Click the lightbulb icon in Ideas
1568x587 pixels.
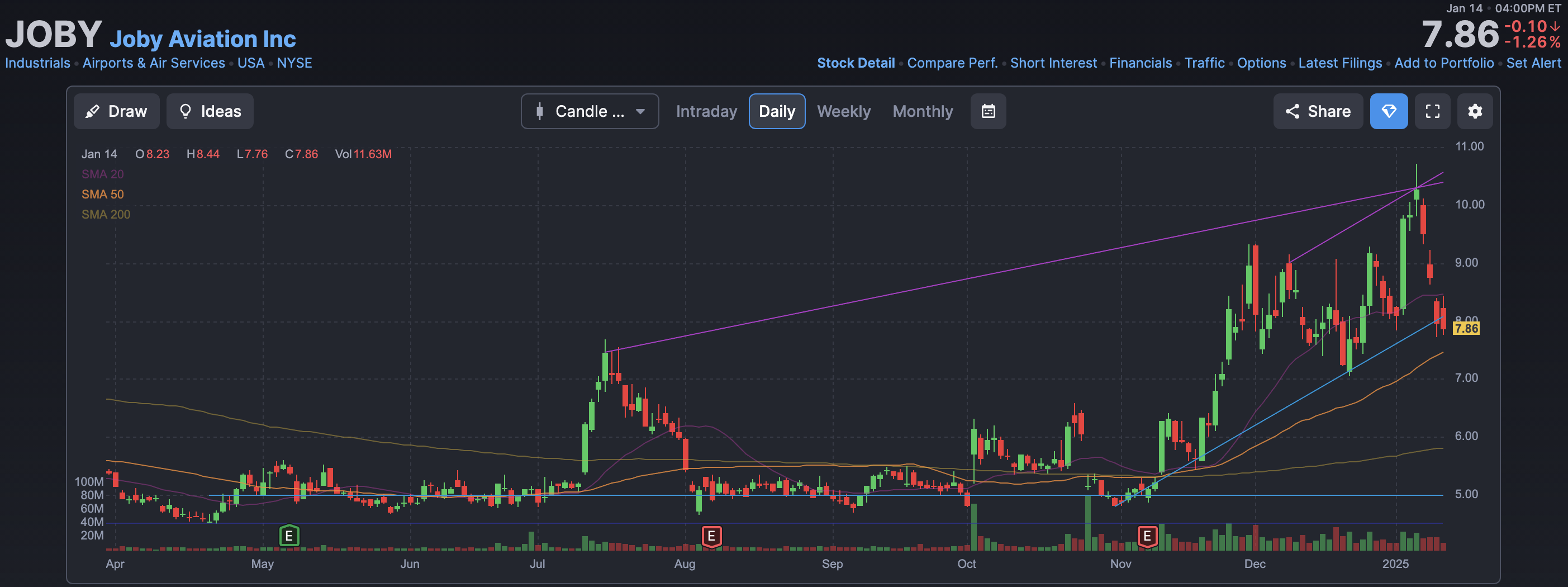click(x=186, y=111)
